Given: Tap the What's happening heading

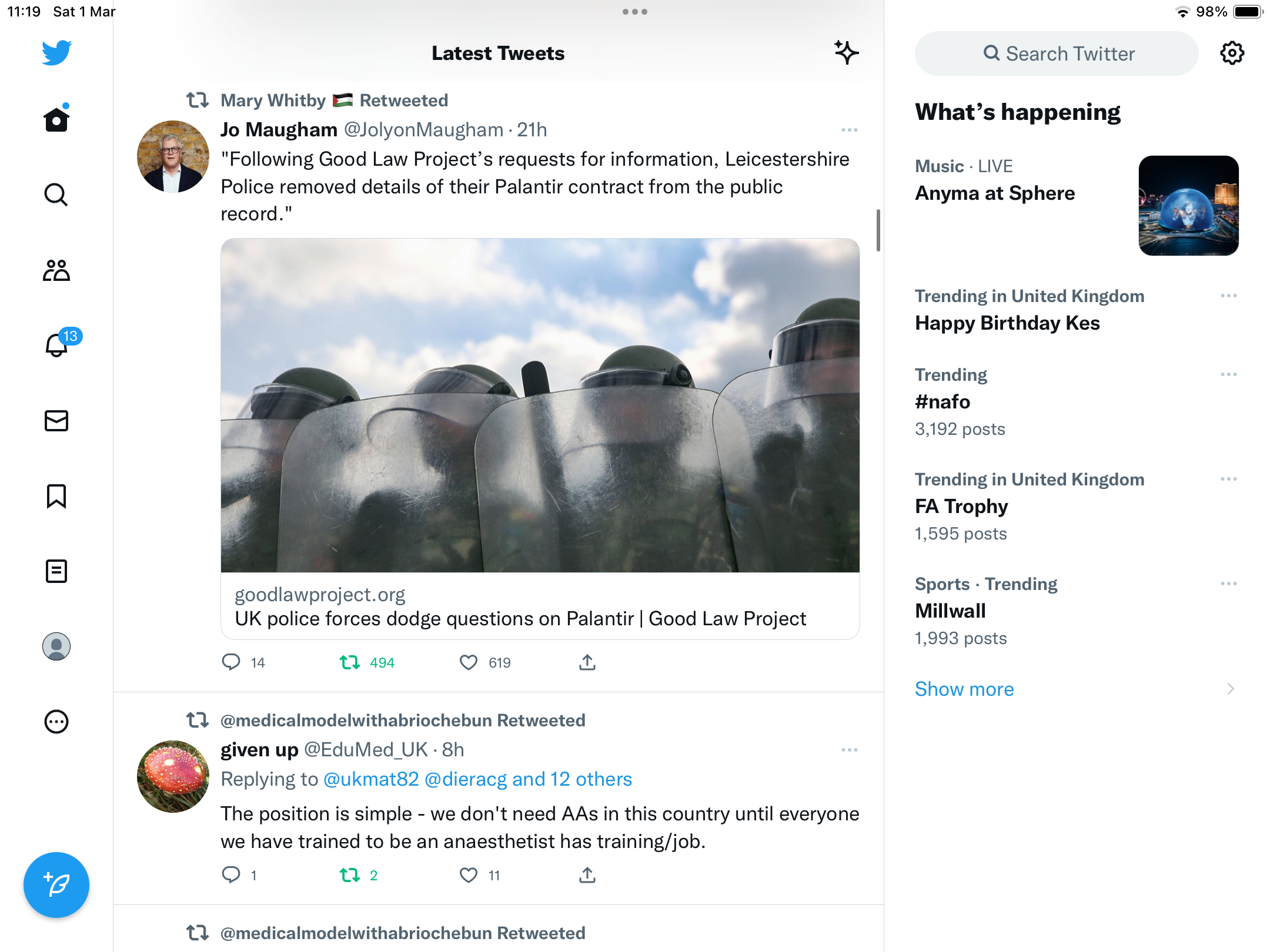Looking at the screenshot, I should pyautogui.click(x=1018, y=112).
